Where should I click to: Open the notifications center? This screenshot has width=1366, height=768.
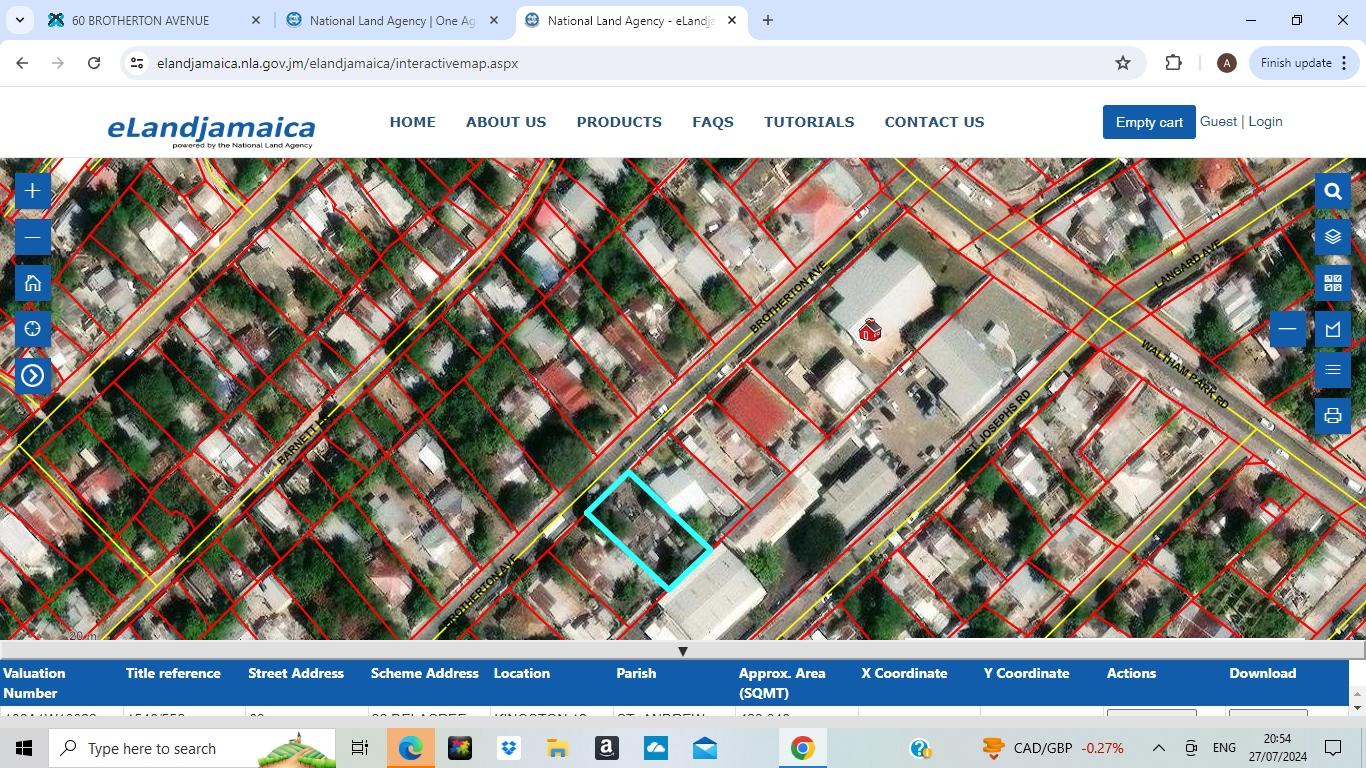(1333, 748)
